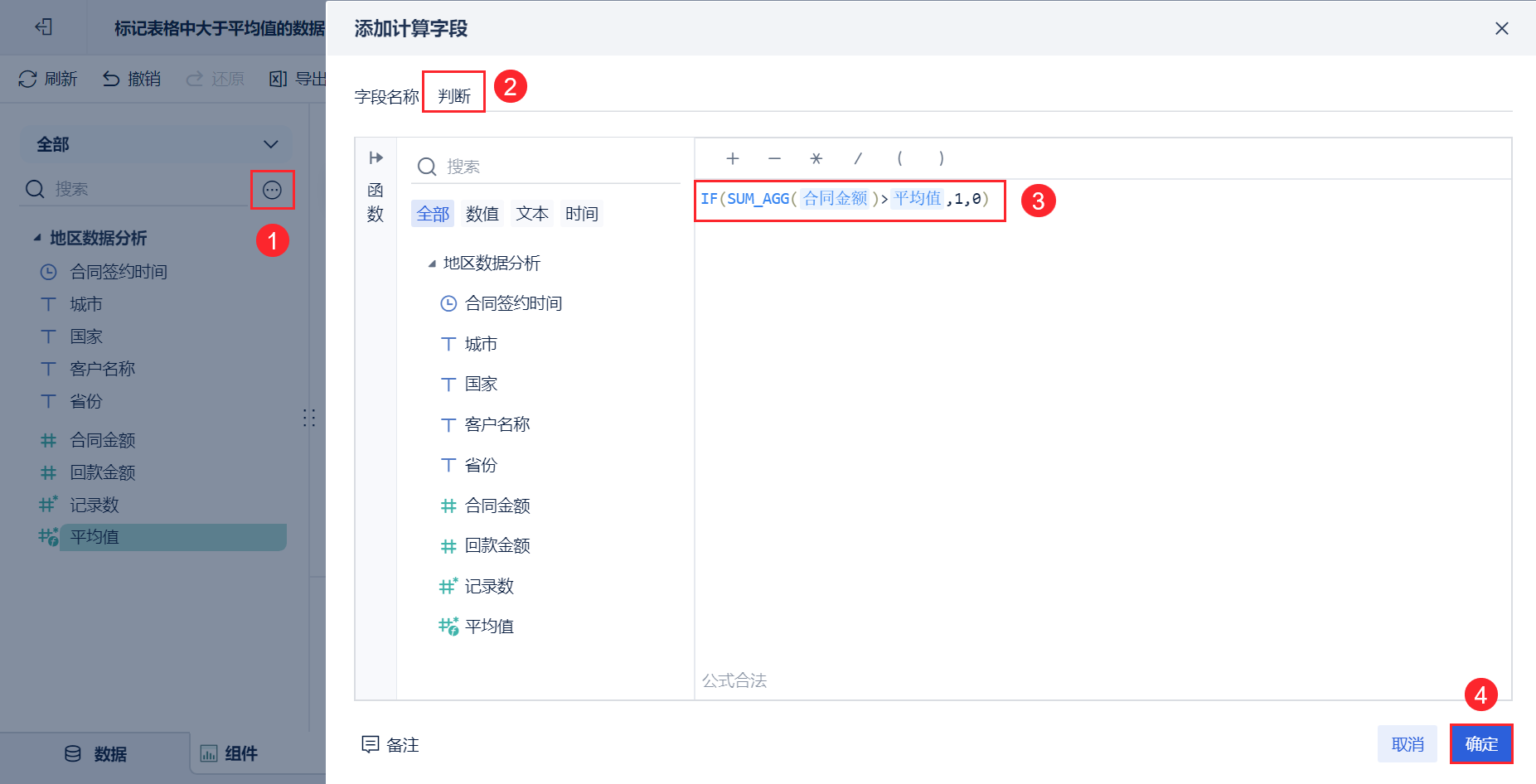Select 省份 field in dialog list
Screen dimensions: 1536x784
[x=468, y=465]
